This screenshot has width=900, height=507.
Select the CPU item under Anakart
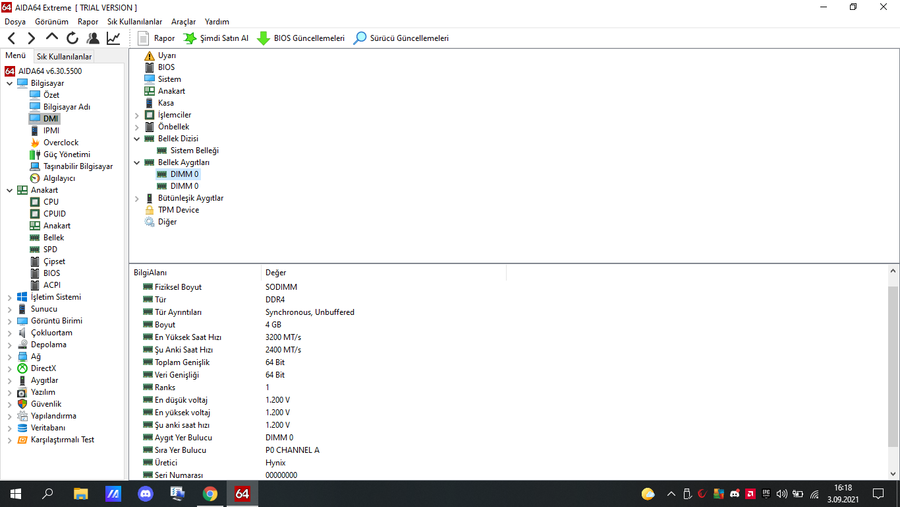(45, 202)
